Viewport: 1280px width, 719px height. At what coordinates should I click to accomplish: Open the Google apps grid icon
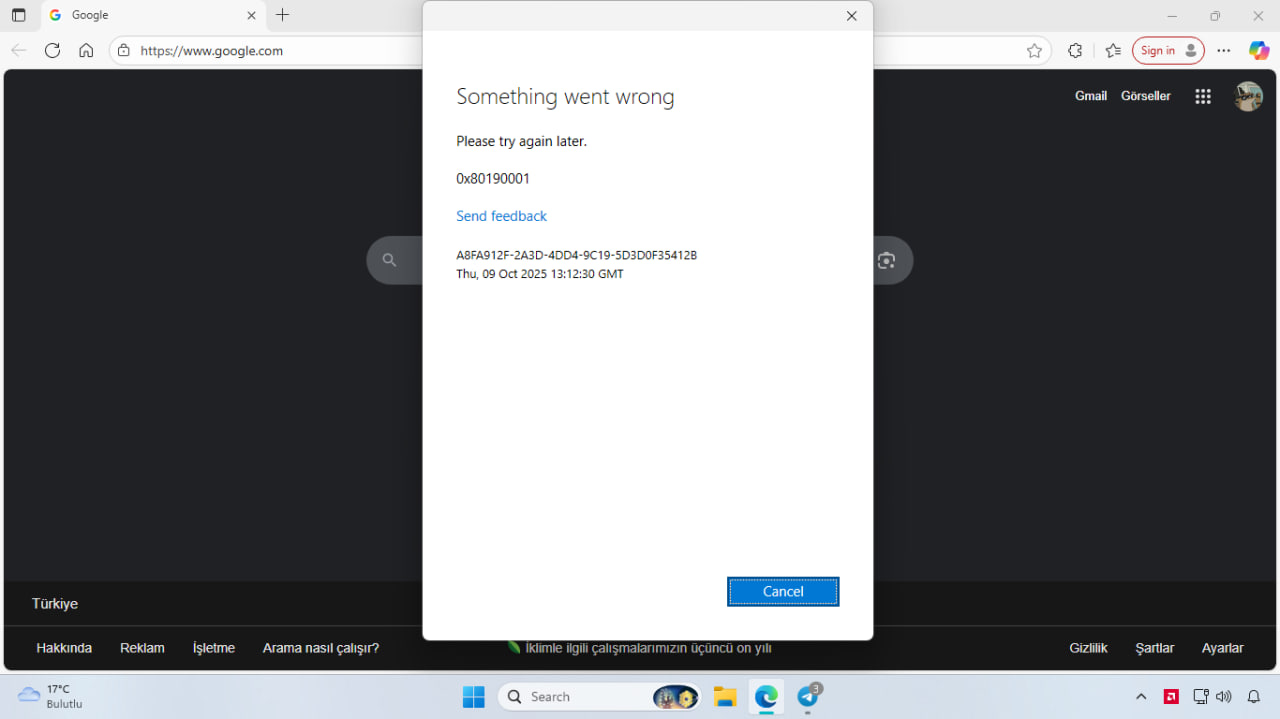(1203, 96)
